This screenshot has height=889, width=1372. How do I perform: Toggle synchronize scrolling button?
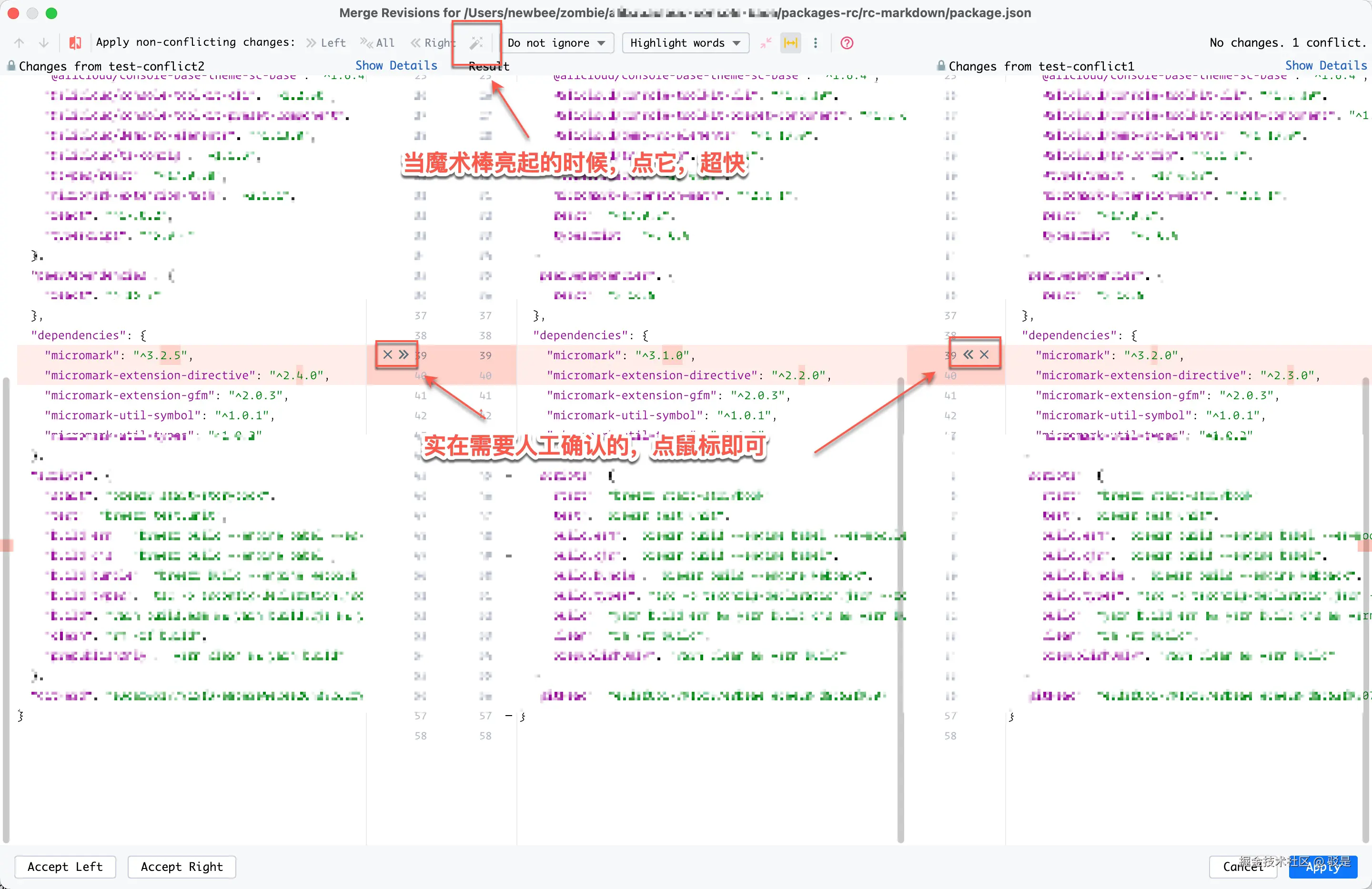(790, 43)
